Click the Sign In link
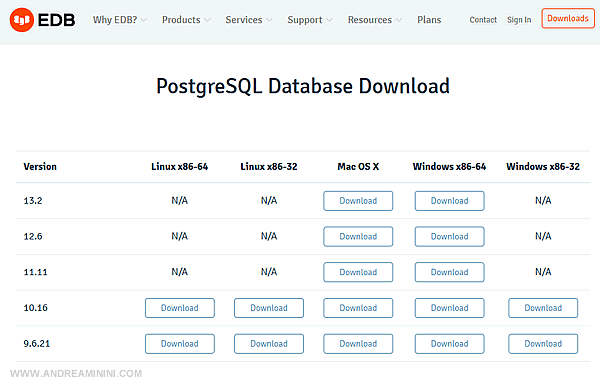 [519, 20]
